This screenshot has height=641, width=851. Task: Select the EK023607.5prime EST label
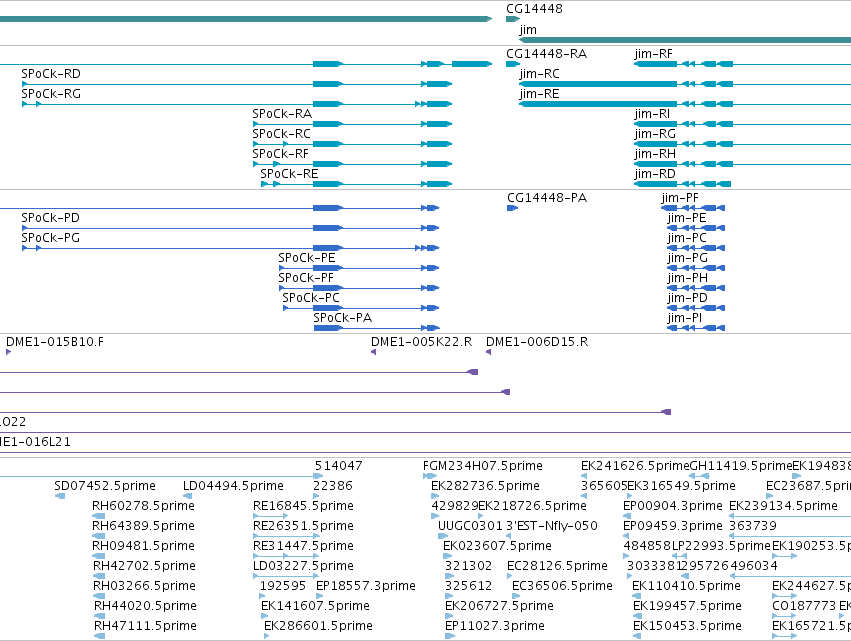click(x=497, y=546)
